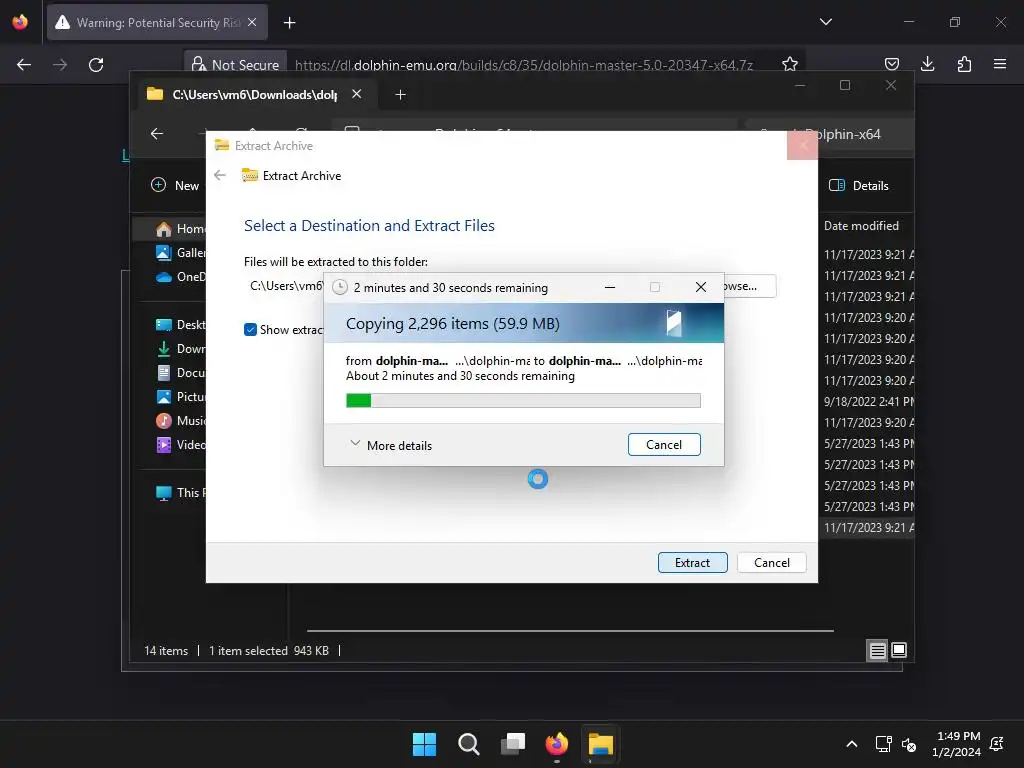Click Explorer search box Dolphin-x64
The width and height of the screenshot is (1024, 768).
(829, 134)
